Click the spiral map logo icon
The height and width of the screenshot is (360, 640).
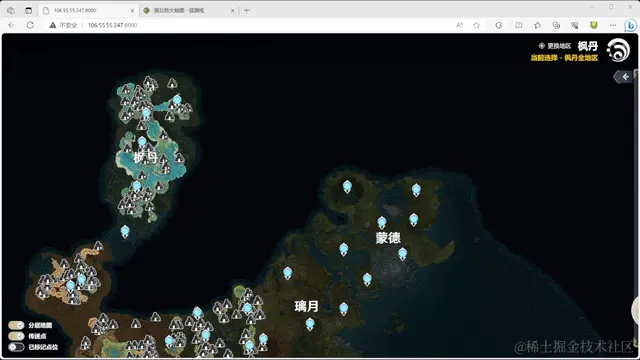point(618,50)
